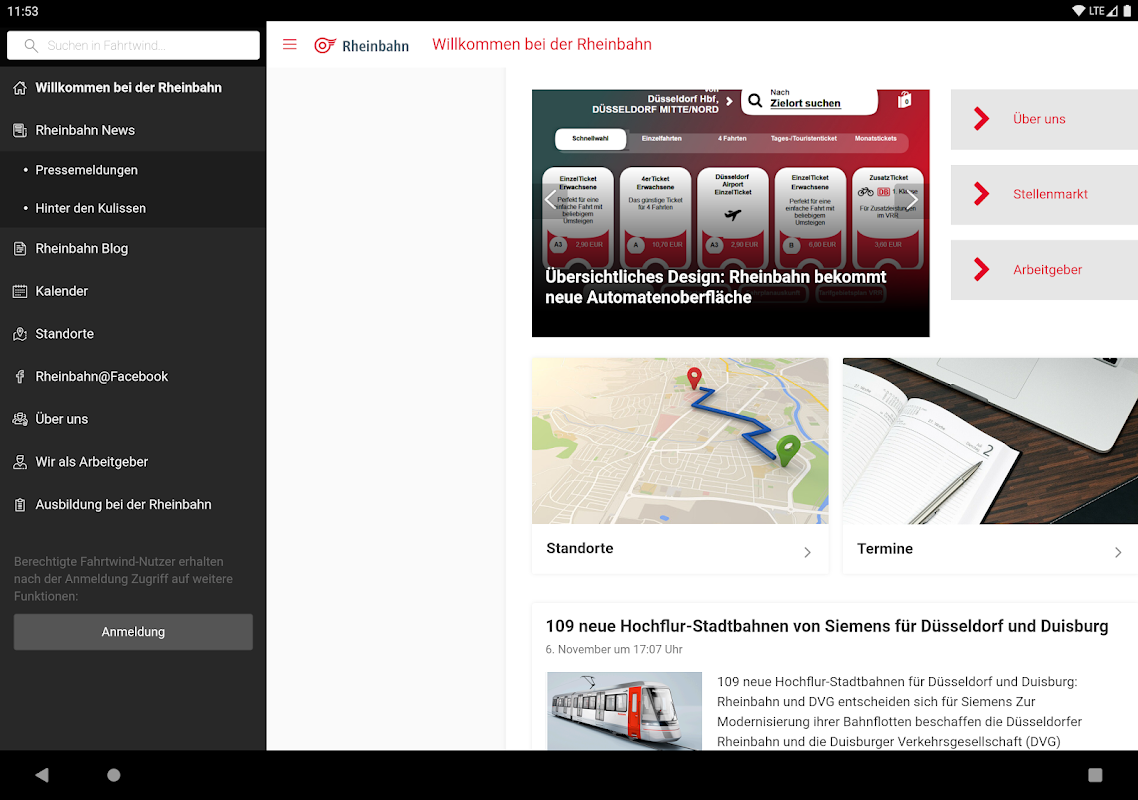This screenshot has width=1138, height=800.
Task: Tap the Android recent apps button
Action: 1095,775
